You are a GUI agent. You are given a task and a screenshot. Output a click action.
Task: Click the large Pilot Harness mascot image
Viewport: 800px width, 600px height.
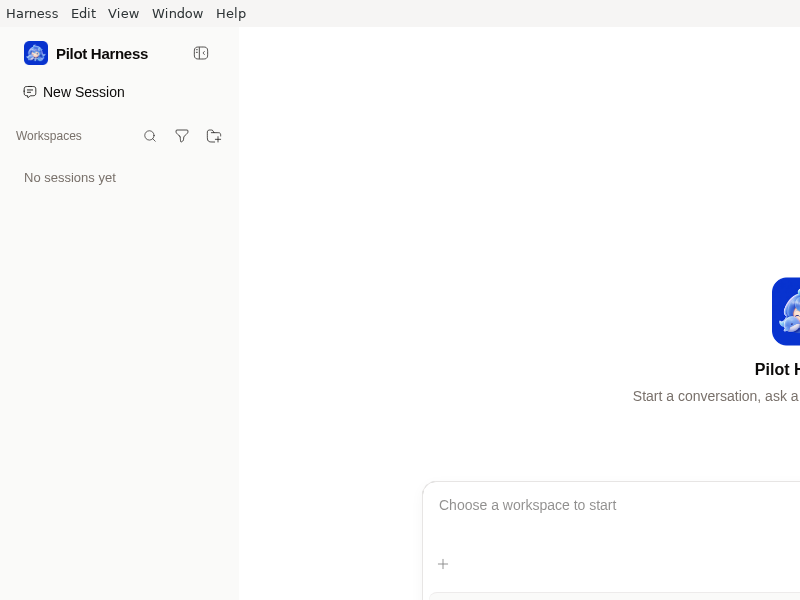pyautogui.click(x=786, y=311)
